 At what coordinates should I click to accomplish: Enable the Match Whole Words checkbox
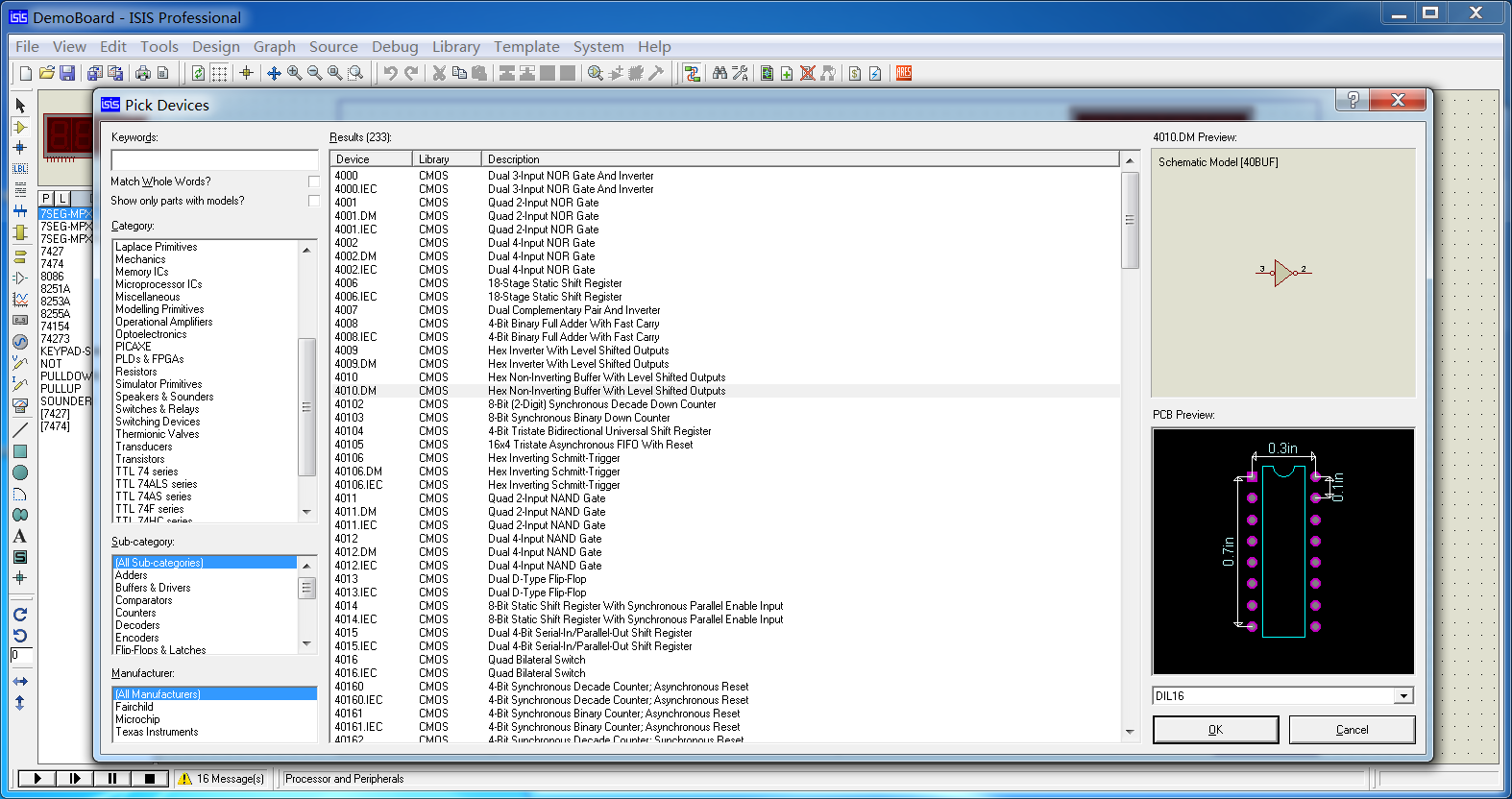pos(313,182)
